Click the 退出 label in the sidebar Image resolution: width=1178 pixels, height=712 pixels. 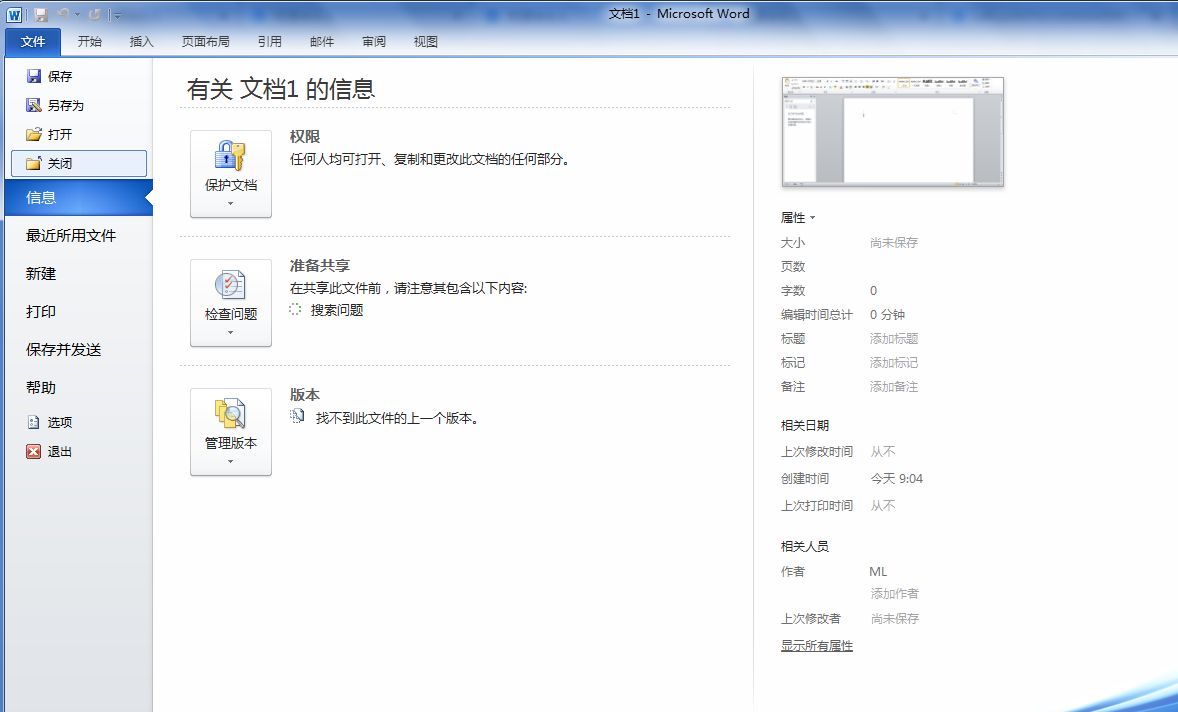pyautogui.click(x=60, y=452)
